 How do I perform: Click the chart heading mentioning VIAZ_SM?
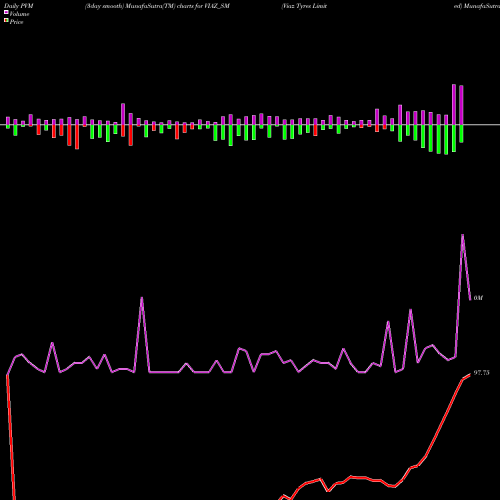[x=157, y=6]
